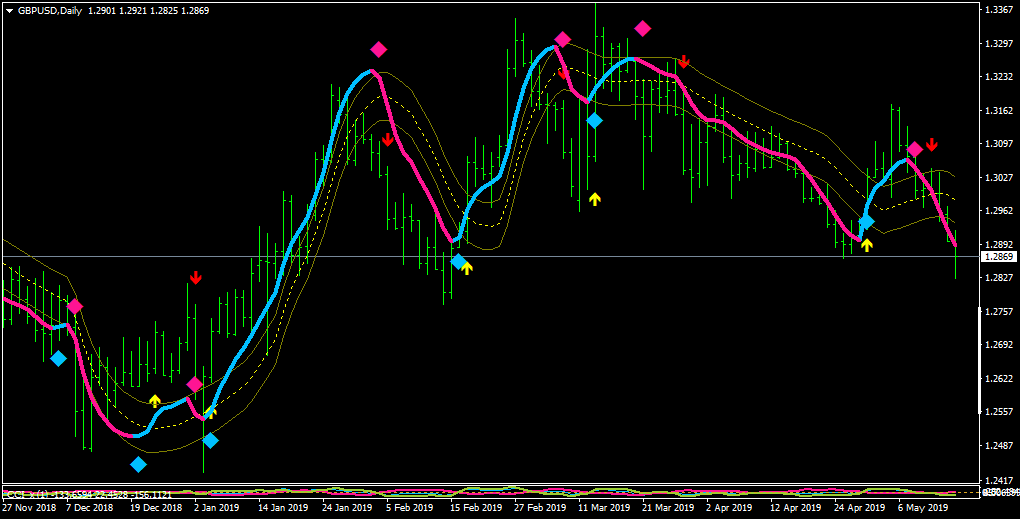Click the 1.2892 price scale label
The width and height of the screenshot is (1020, 519).
pos(997,245)
